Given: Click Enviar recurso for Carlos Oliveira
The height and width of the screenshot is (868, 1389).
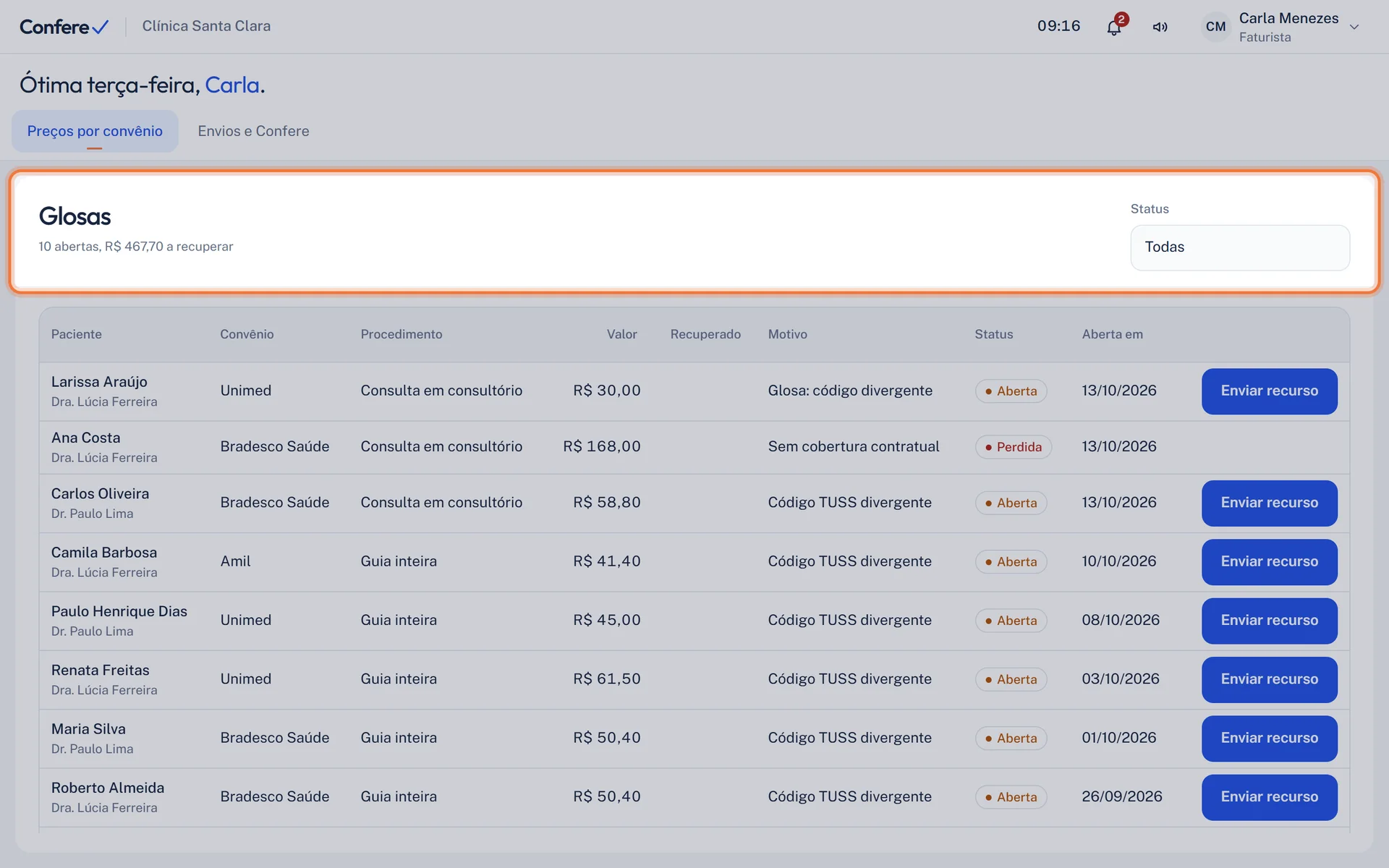Looking at the screenshot, I should [x=1269, y=503].
